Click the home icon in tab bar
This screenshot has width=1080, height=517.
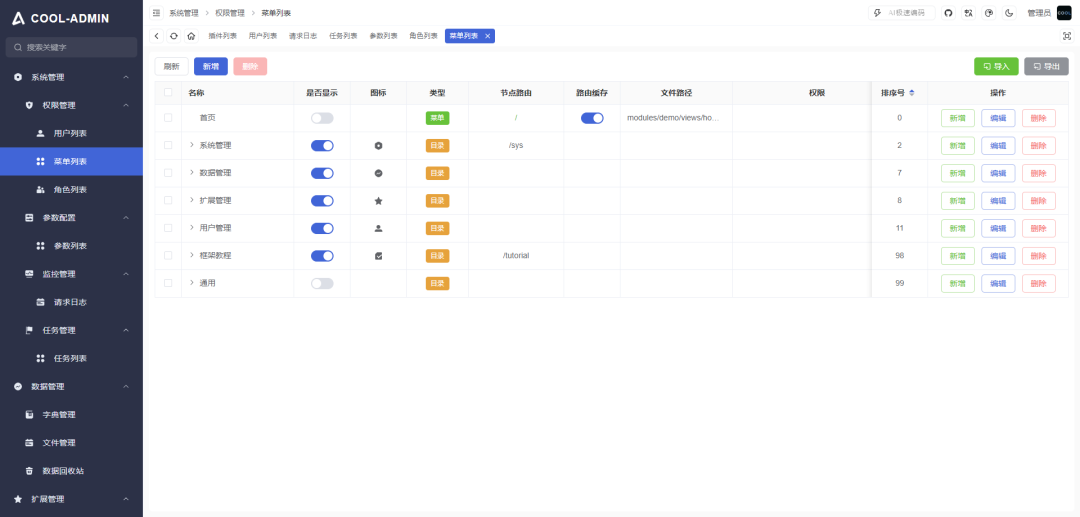191,36
